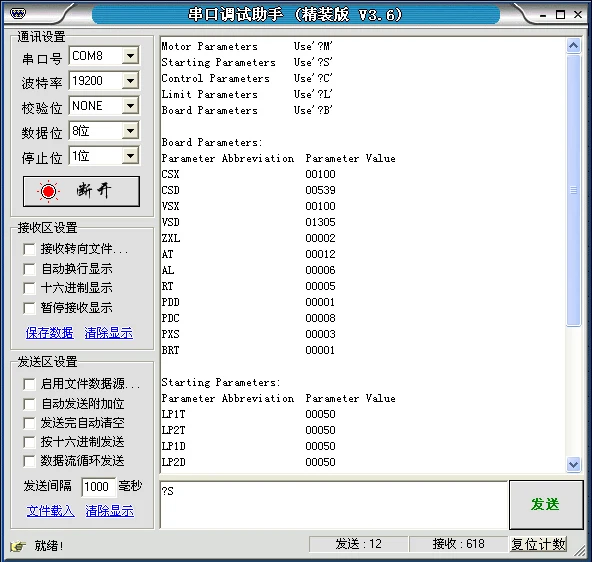Click the 保存数据 link
592x562 pixels.
pos(49,333)
